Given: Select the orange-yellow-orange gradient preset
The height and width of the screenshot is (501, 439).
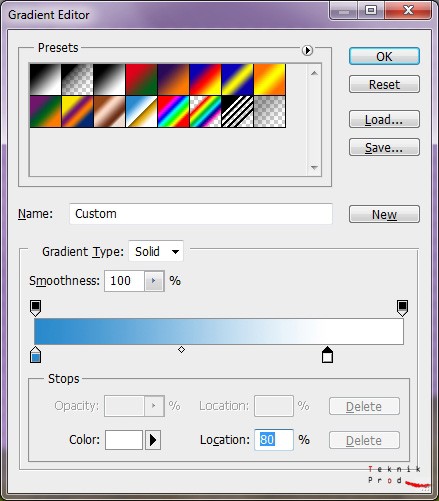Looking at the screenshot, I should [269, 80].
